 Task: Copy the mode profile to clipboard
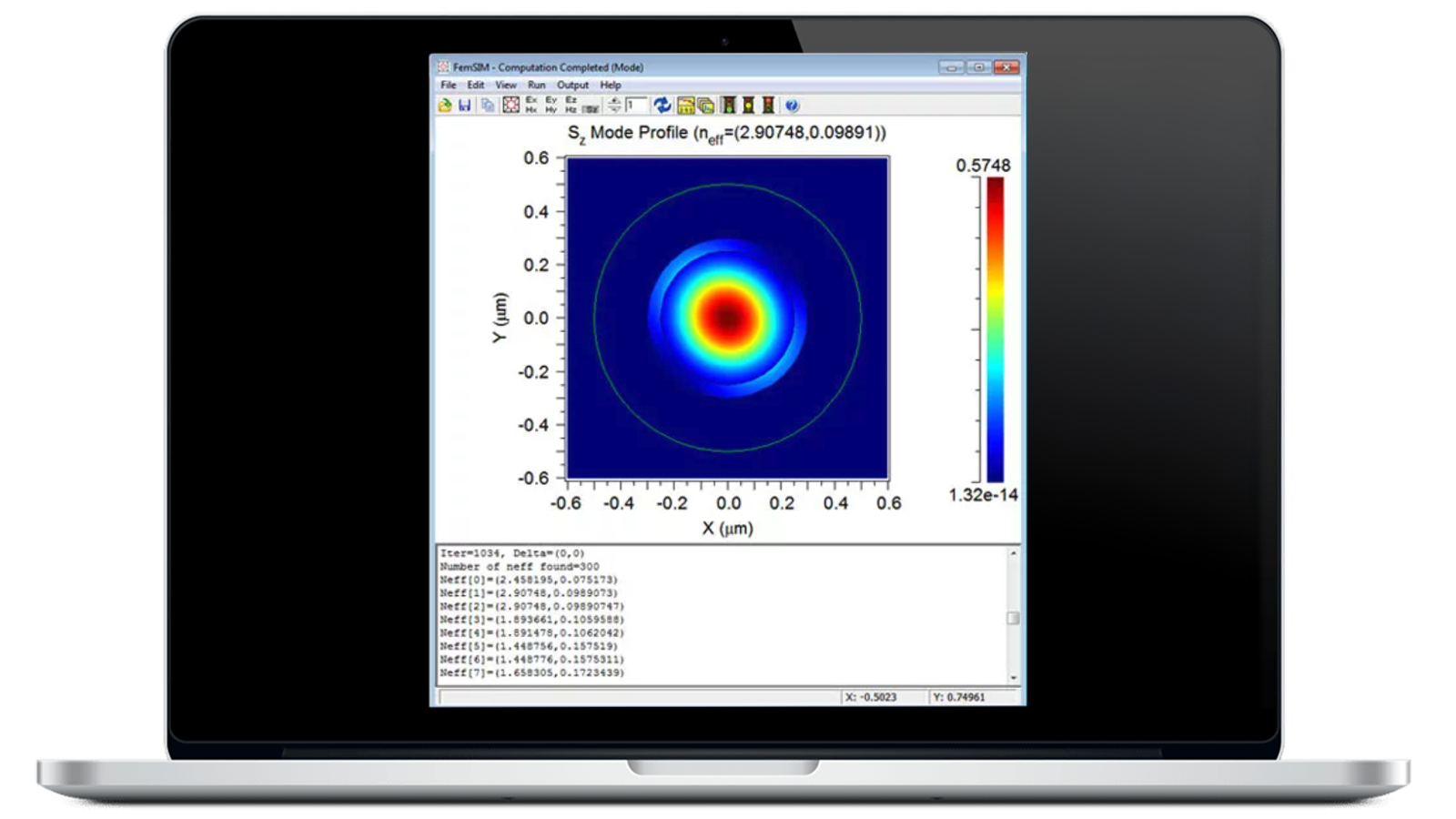click(x=489, y=105)
